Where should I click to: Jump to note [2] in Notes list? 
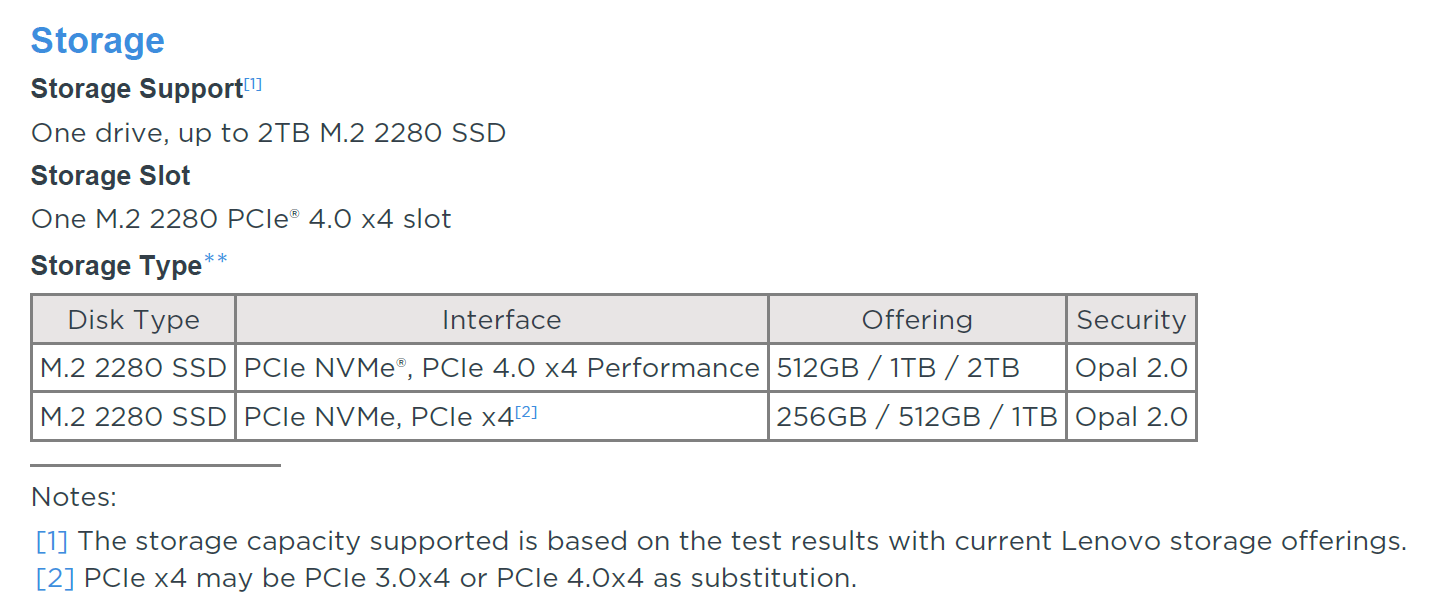coord(55,578)
